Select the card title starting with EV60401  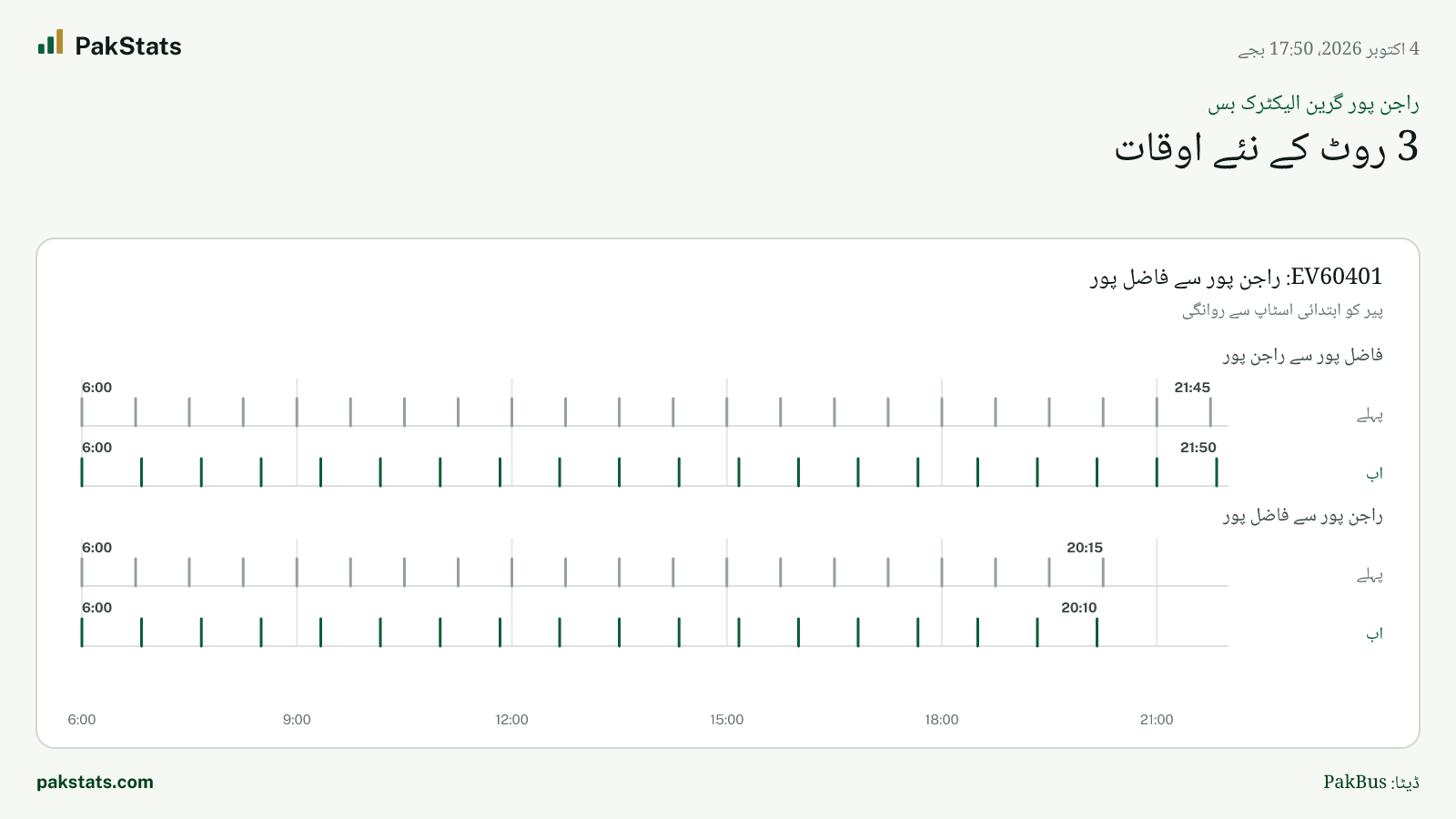click(1236, 277)
